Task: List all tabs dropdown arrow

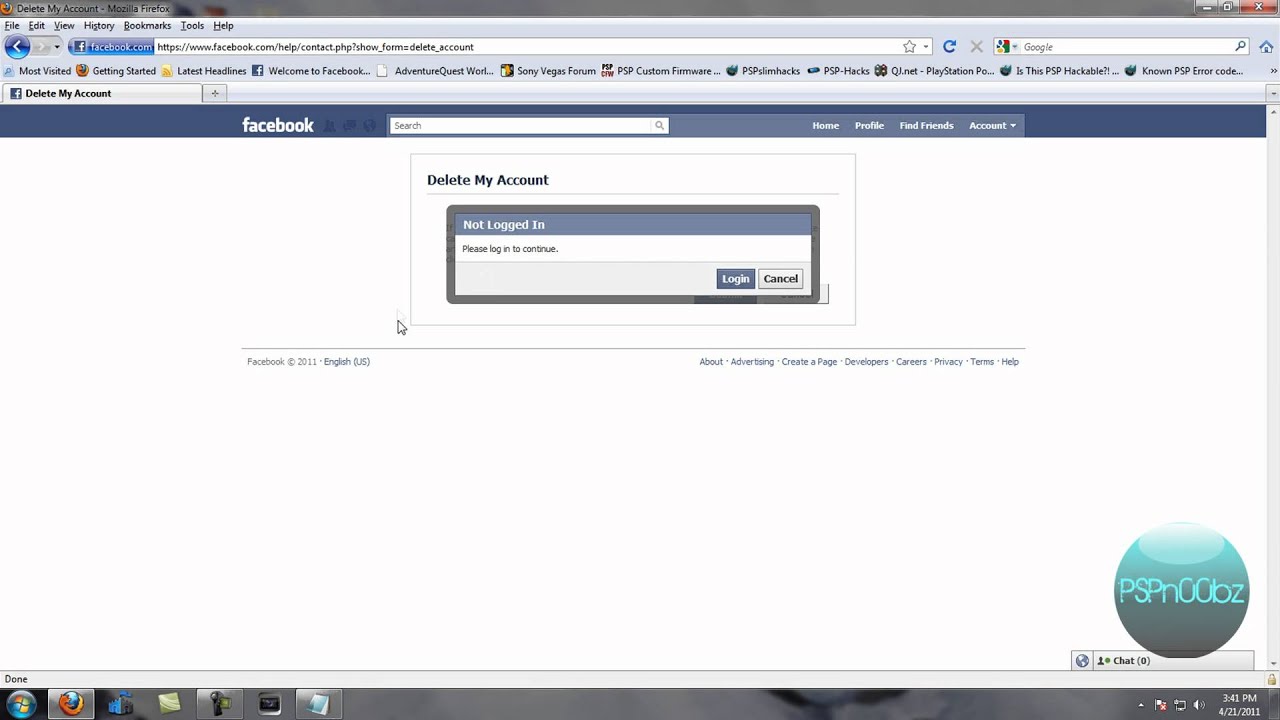Action: 1272,93
